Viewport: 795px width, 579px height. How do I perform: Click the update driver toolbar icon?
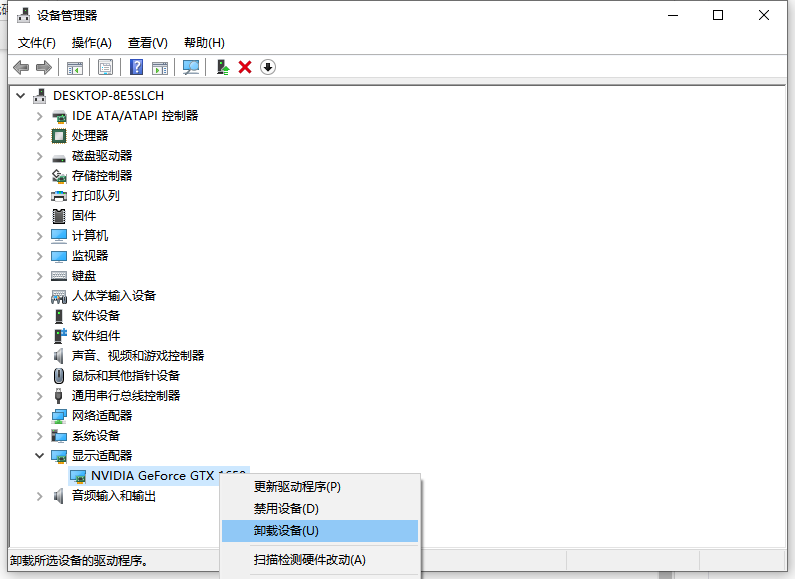tap(223, 67)
